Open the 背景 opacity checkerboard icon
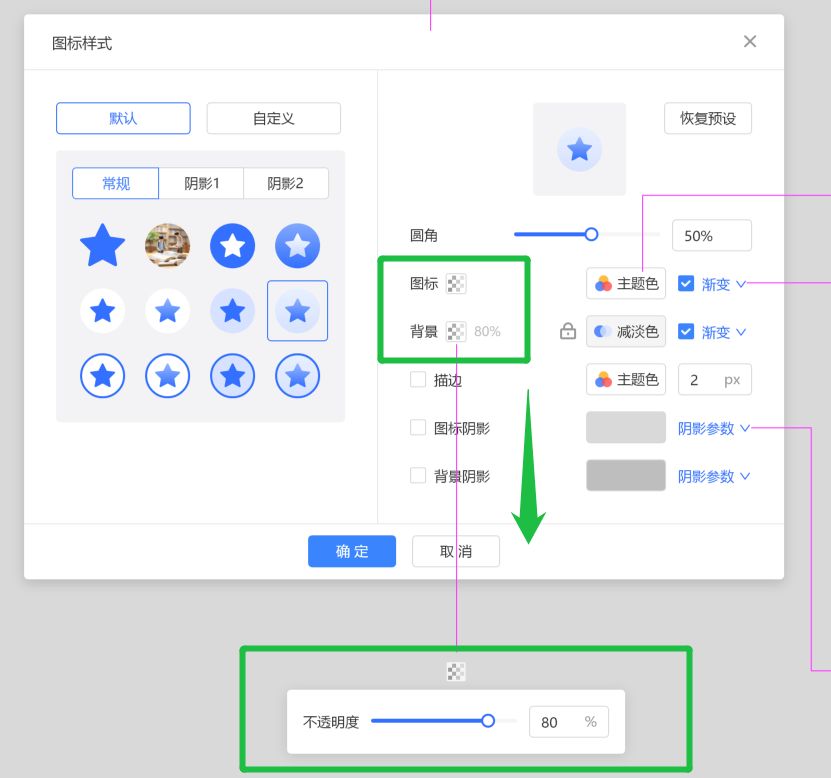This screenshot has height=778, width=831. (x=456, y=332)
